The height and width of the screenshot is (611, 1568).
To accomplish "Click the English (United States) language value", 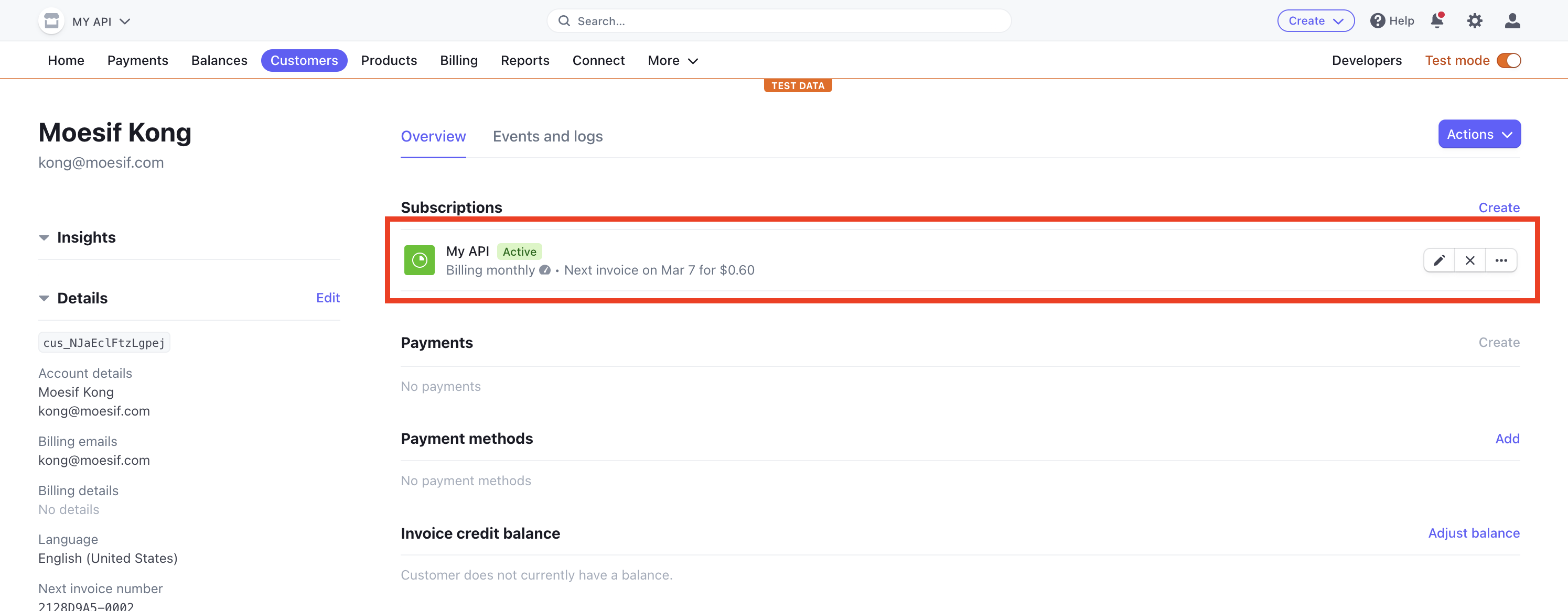I will (108, 558).
